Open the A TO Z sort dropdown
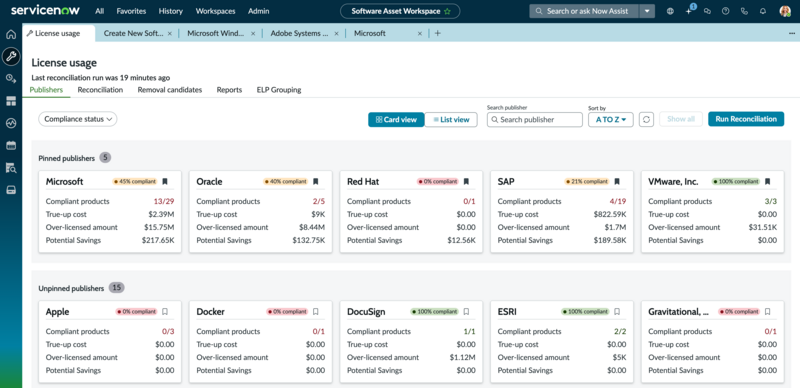The height and width of the screenshot is (388, 800). (611, 119)
